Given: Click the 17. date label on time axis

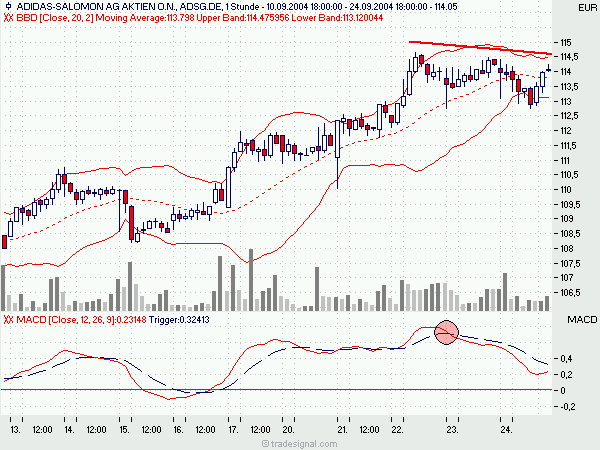Looking at the screenshot, I should [x=233, y=430].
